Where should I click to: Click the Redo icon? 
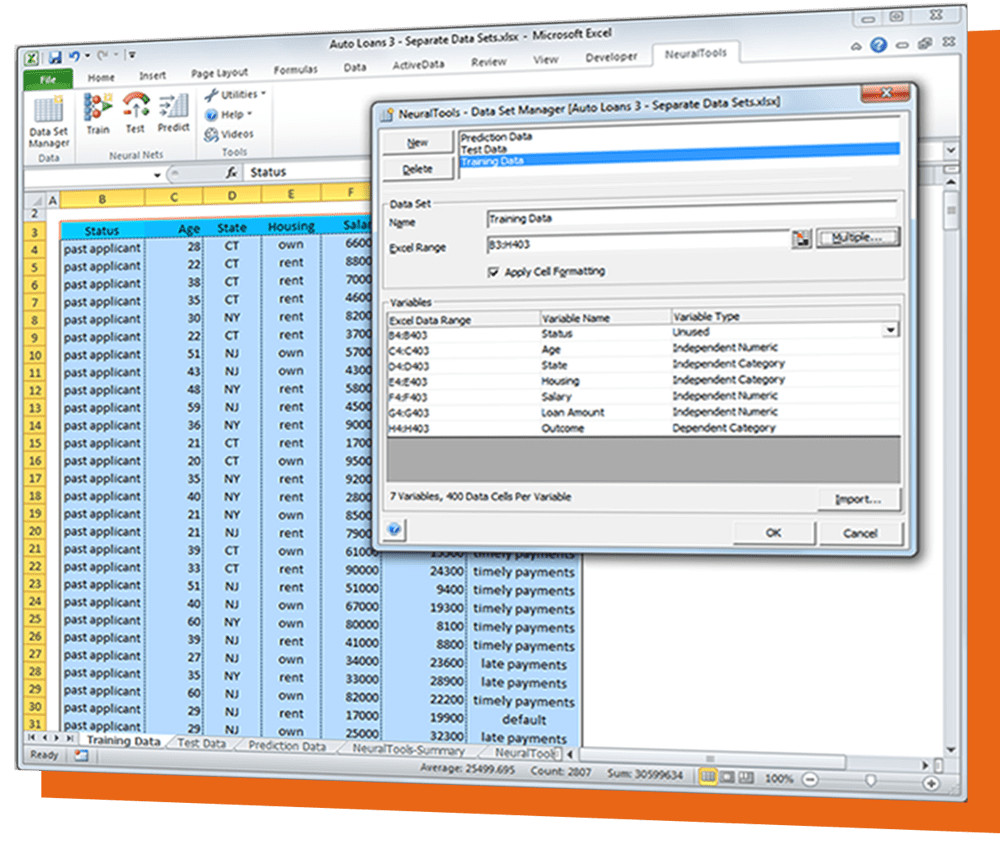pyautogui.click(x=103, y=55)
